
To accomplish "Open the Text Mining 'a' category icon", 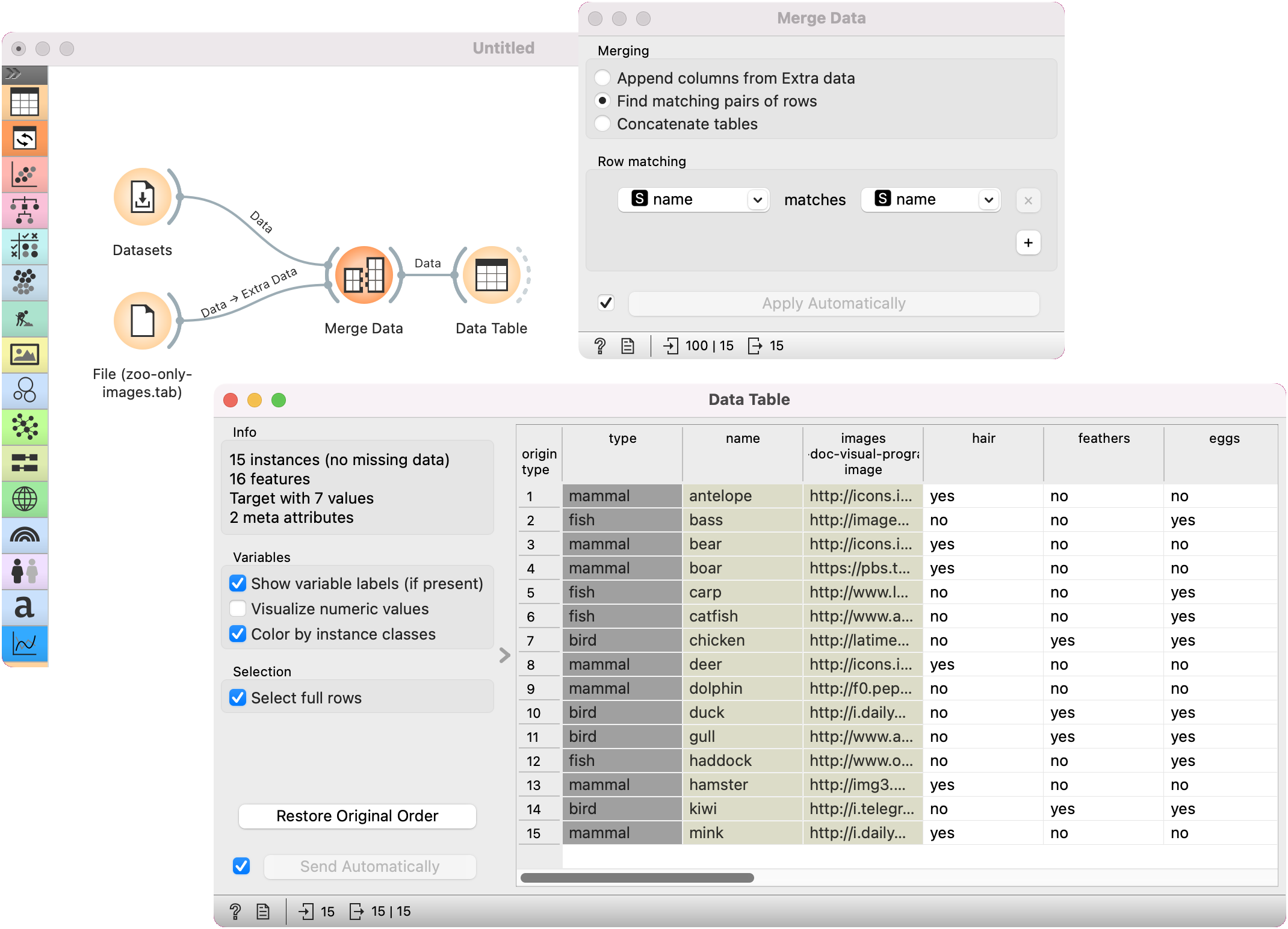I will coord(25,607).
